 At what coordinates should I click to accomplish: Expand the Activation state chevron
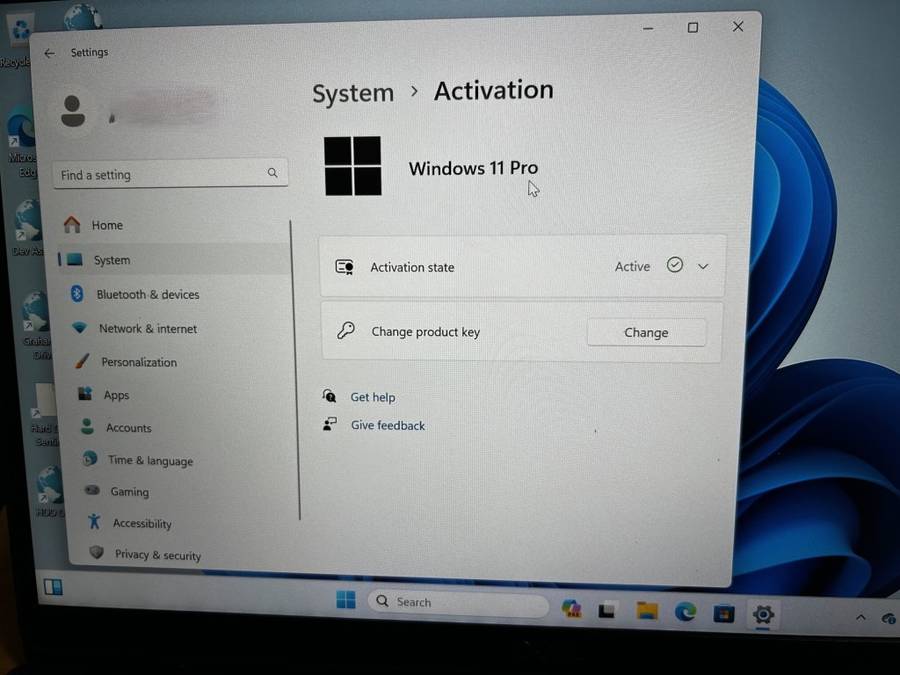click(x=703, y=267)
